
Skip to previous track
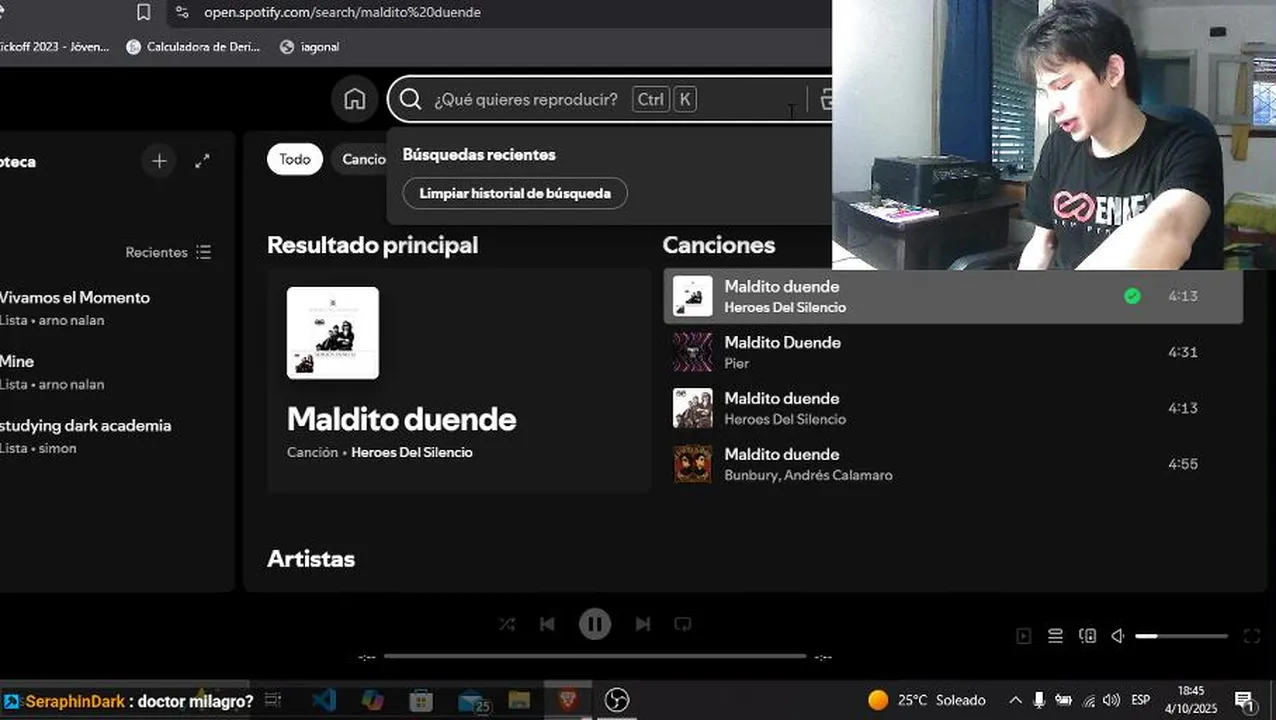pyautogui.click(x=547, y=624)
